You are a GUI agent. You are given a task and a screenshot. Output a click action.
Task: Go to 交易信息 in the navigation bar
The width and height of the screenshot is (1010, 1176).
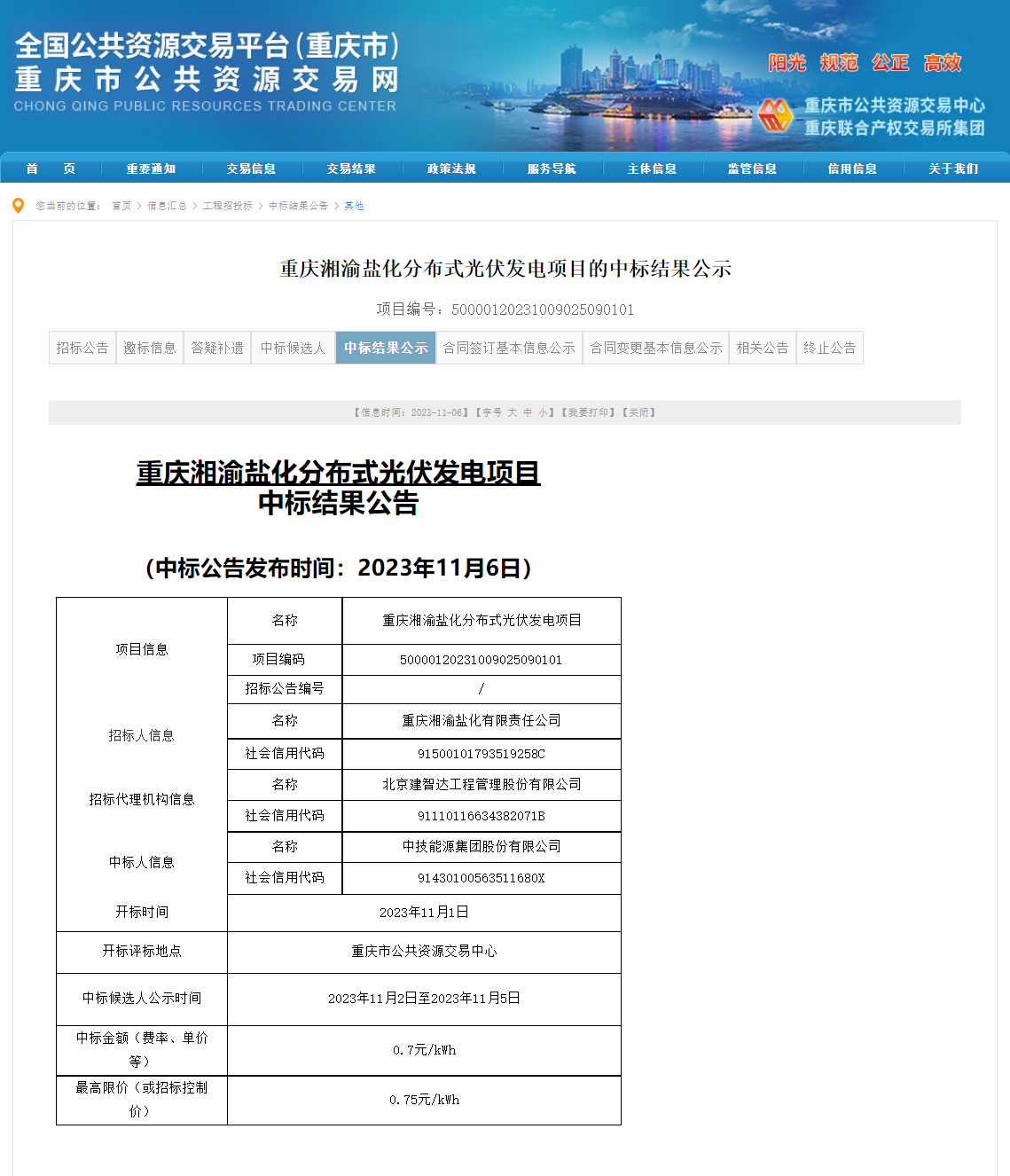251,169
